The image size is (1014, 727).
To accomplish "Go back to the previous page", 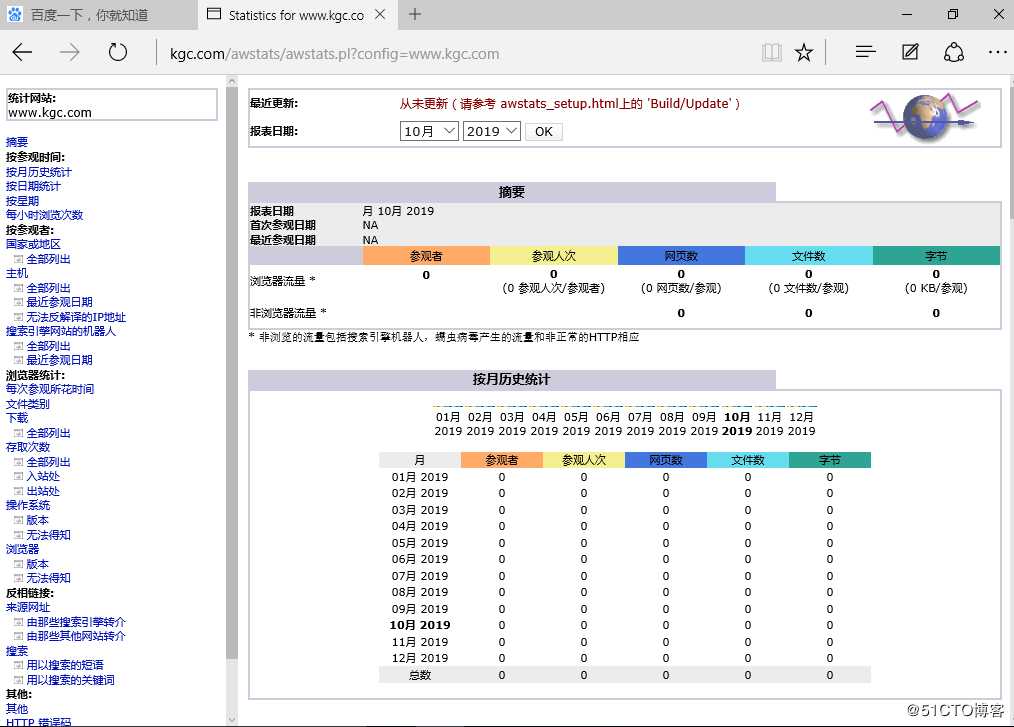I will [x=22, y=52].
